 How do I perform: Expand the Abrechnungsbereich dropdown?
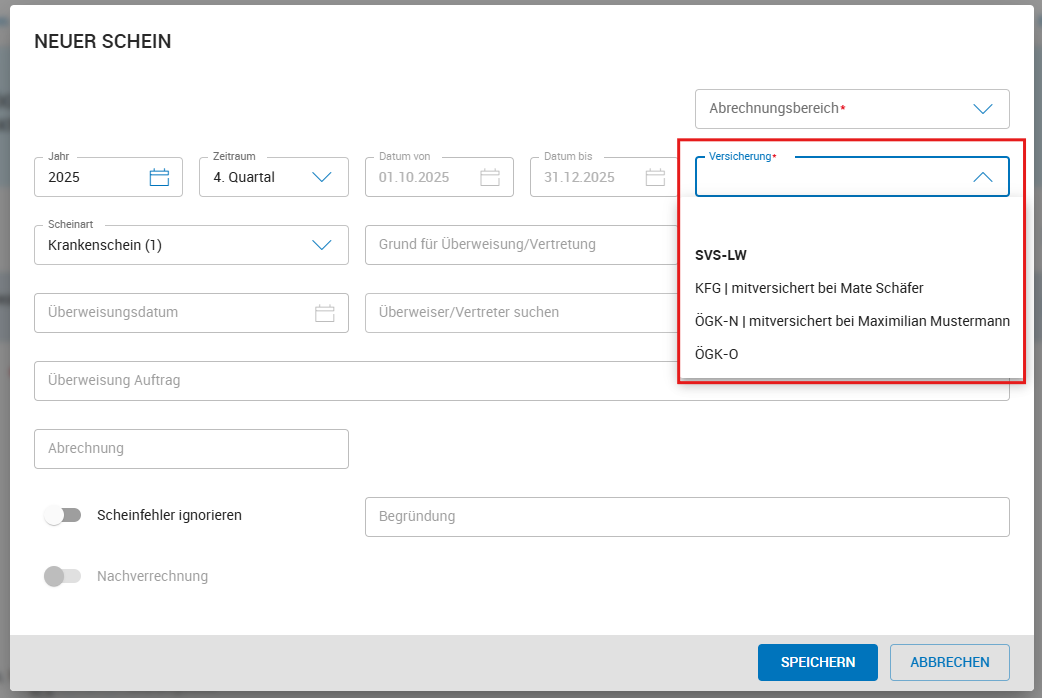982,109
